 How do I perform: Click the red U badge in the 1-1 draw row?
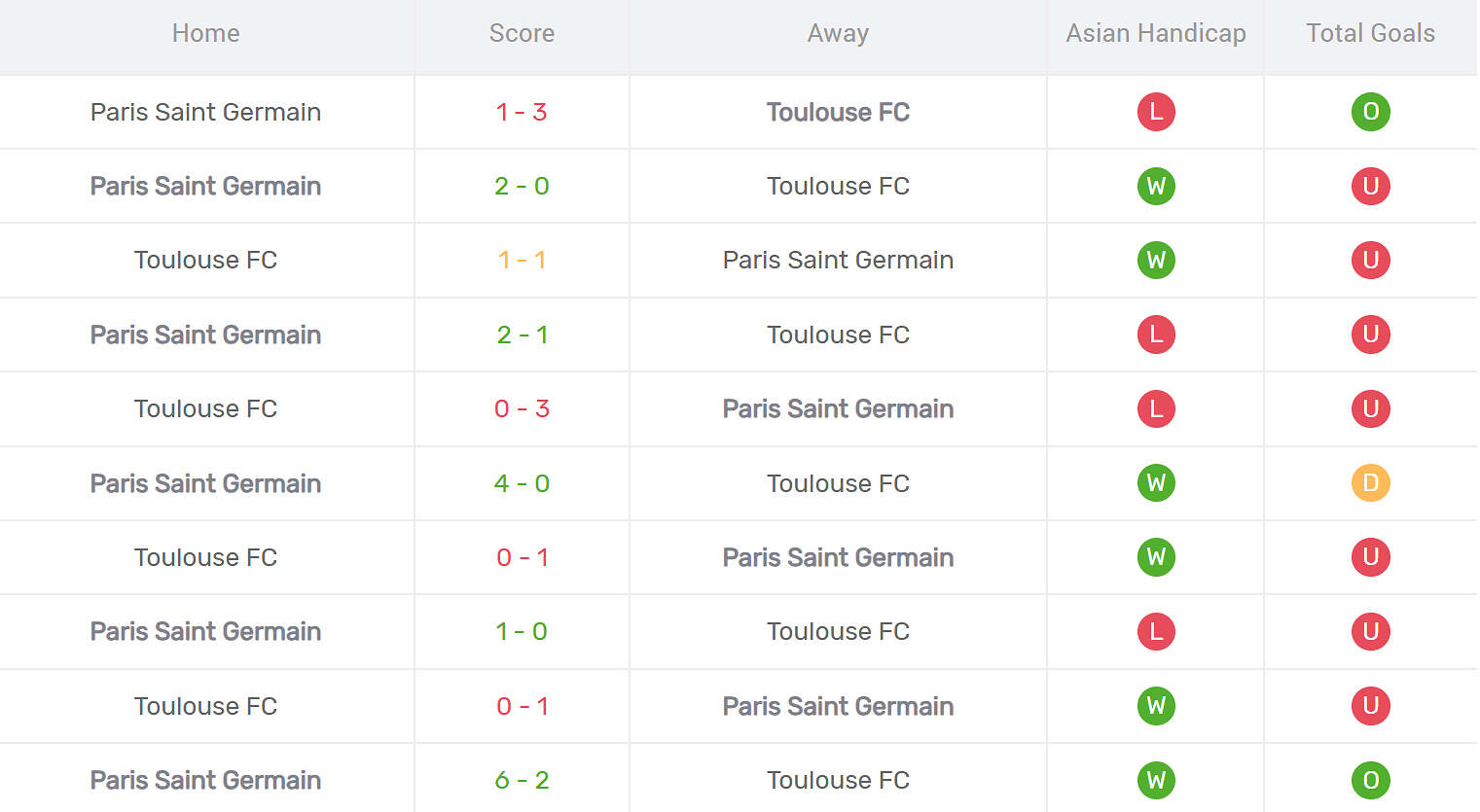click(1370, 260)
